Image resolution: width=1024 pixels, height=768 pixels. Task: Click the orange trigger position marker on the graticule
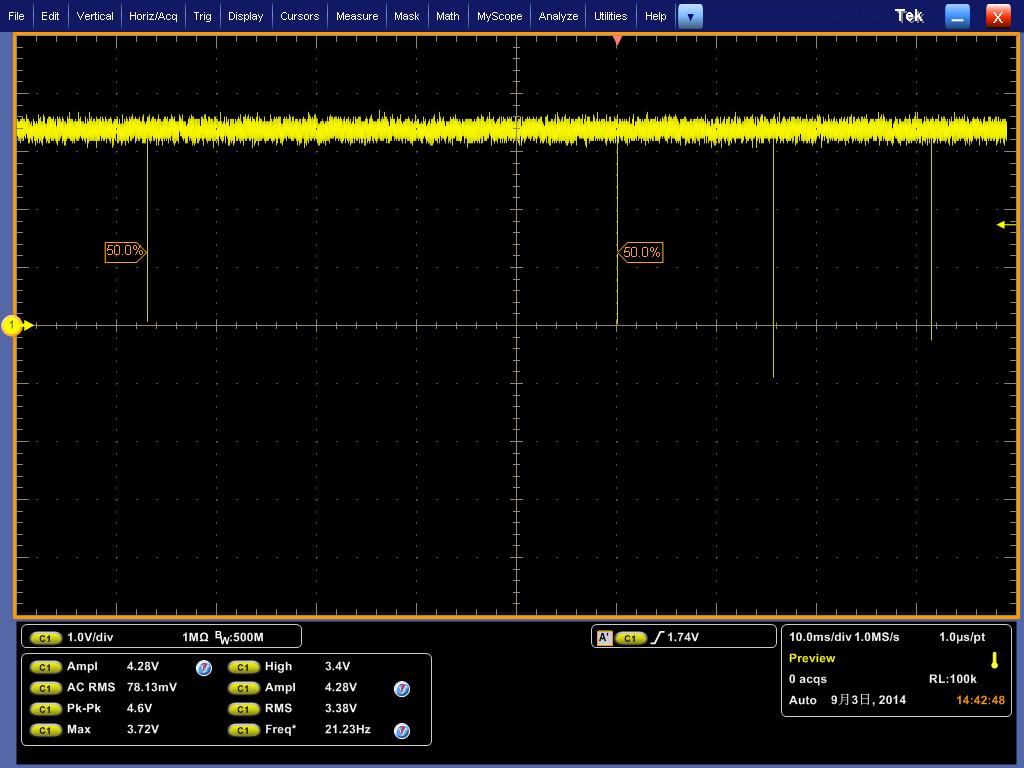click(616, 41)
